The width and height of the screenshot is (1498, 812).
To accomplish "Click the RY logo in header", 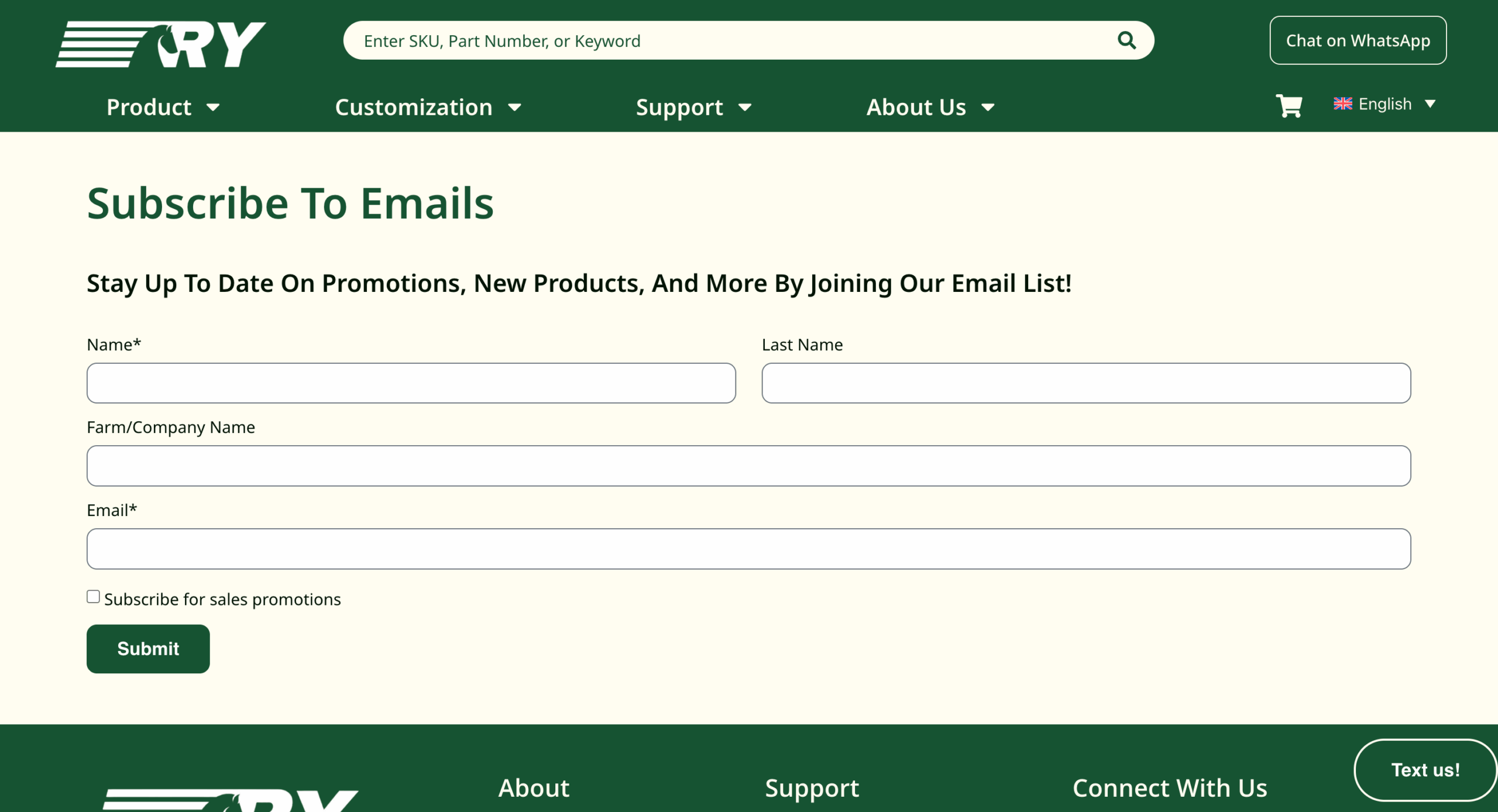I will point(161,44).
